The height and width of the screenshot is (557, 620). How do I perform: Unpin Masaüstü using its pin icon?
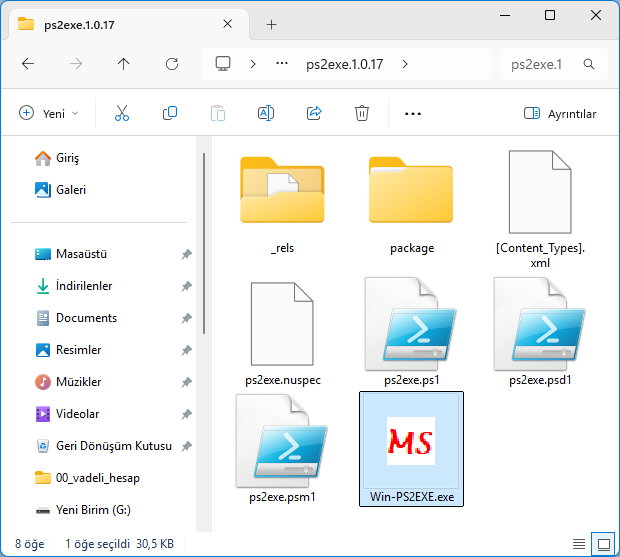coord(187,254)
